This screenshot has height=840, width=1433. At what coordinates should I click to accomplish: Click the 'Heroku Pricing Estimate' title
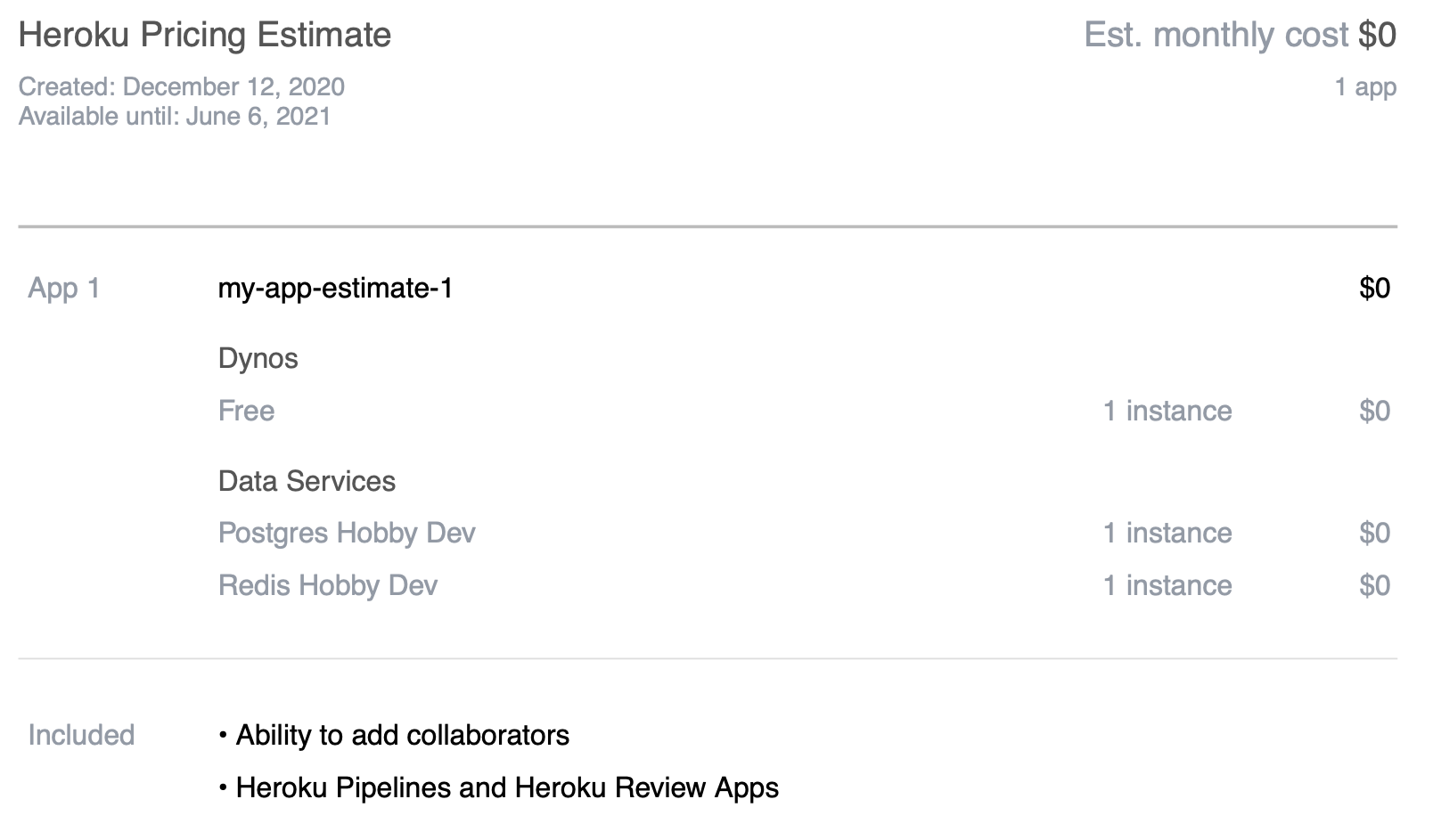(205, 35)
